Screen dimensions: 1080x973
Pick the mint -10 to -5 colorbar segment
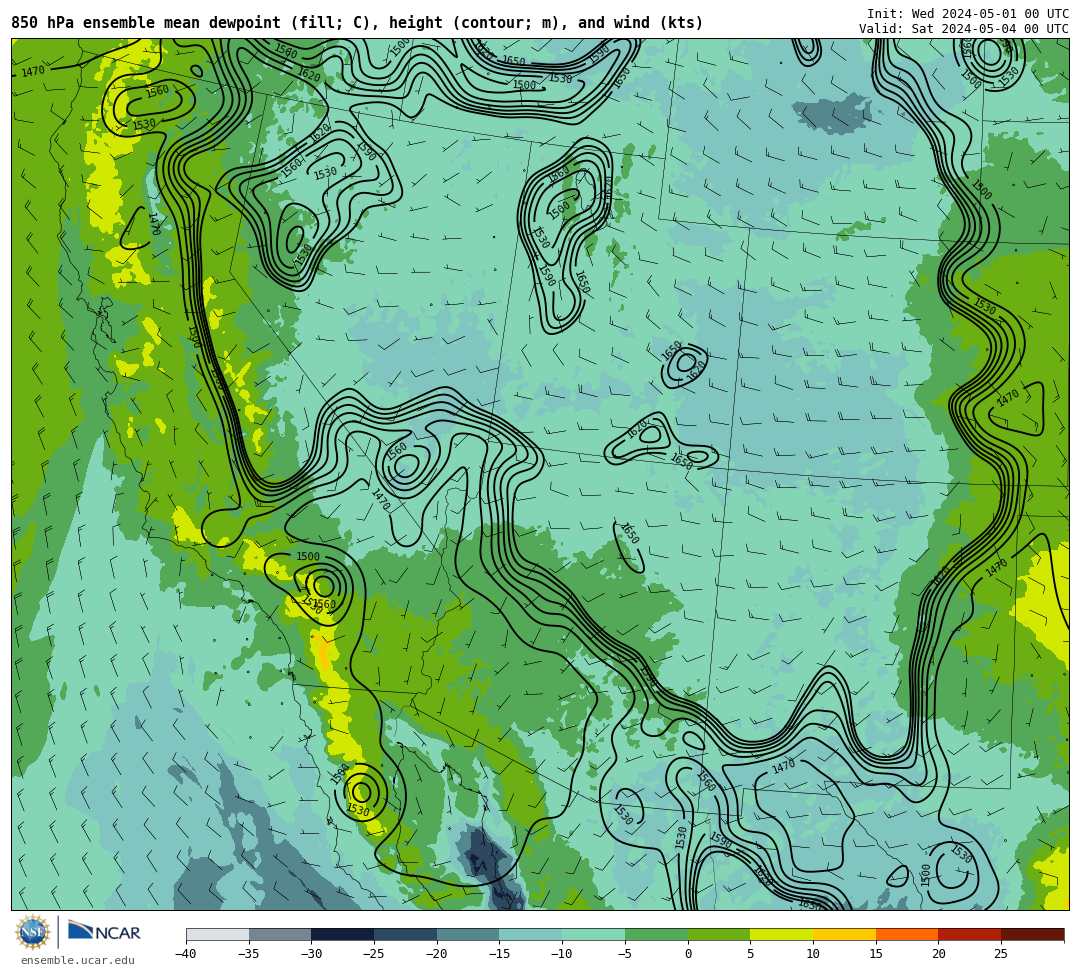coord(594,934)
